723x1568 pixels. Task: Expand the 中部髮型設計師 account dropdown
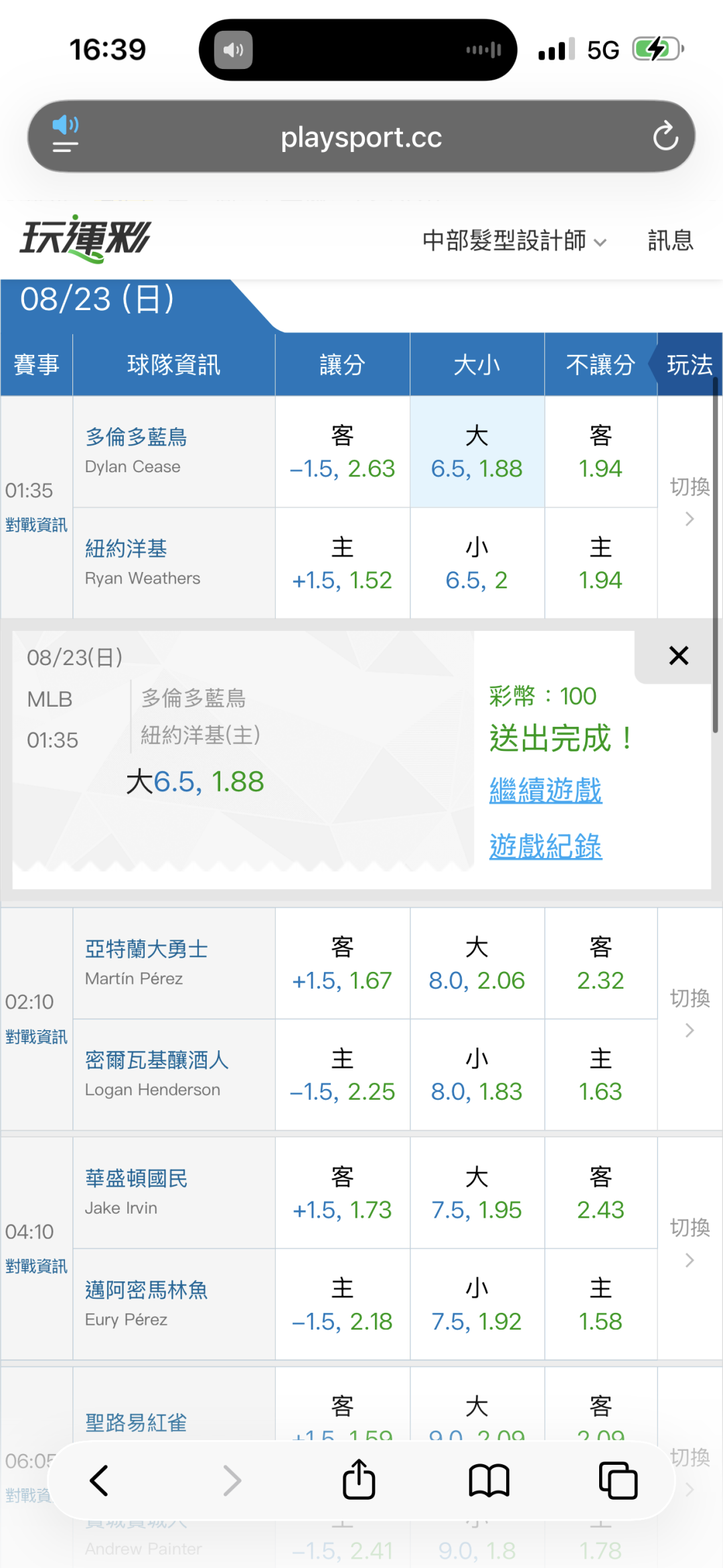[x=514, y=240]
